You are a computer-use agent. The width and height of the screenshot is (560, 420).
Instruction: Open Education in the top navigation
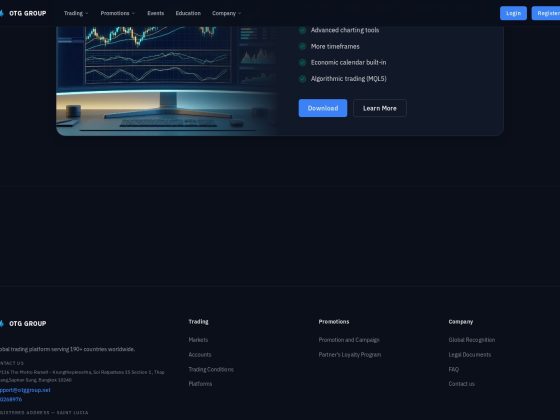click(x=188, y=13)
